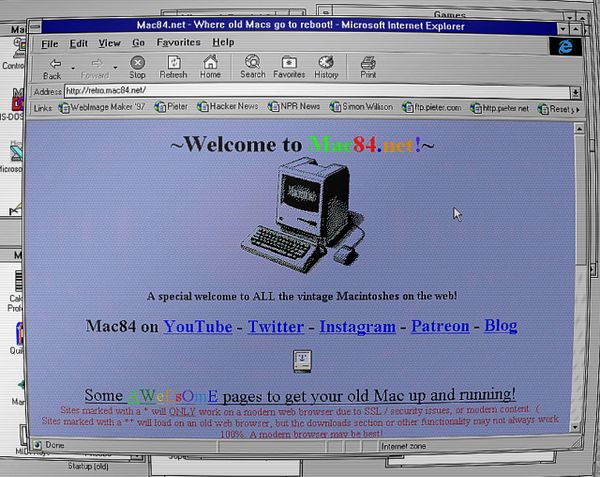The height and width of the screenshot is (477, 600).
Task: Open the Edit menu
Action: (79, 44)
